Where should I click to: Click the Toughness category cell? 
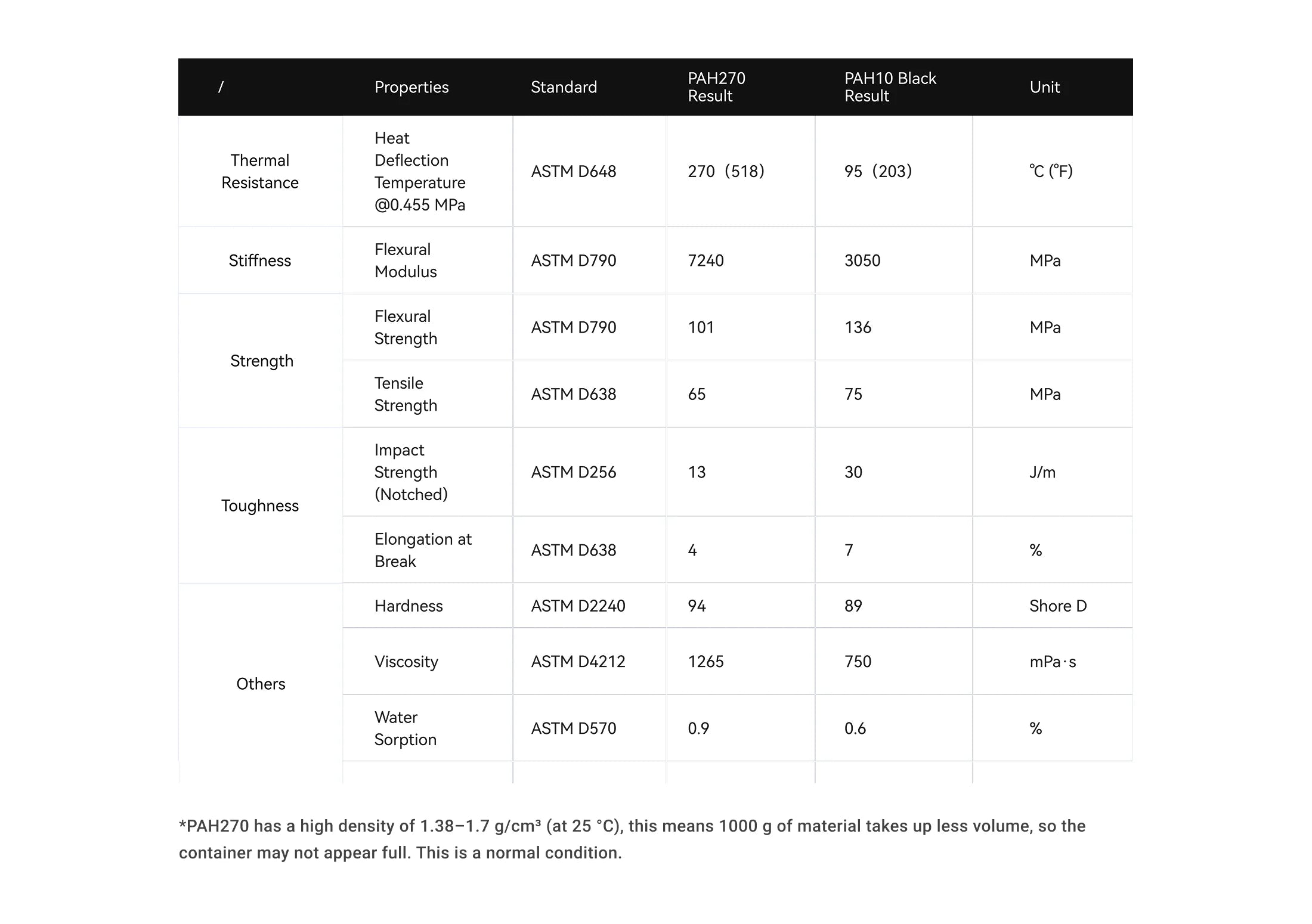click(260, 506)
